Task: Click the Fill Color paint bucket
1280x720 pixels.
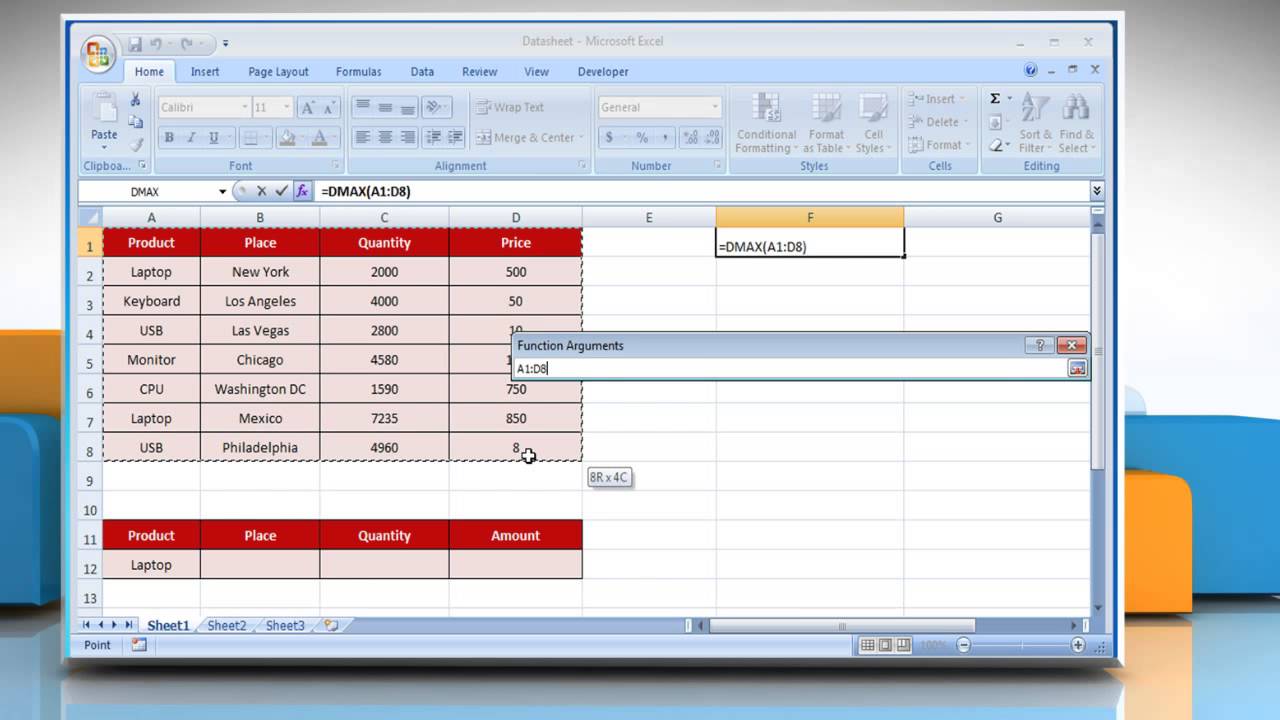Action: [x=287, y=138]
